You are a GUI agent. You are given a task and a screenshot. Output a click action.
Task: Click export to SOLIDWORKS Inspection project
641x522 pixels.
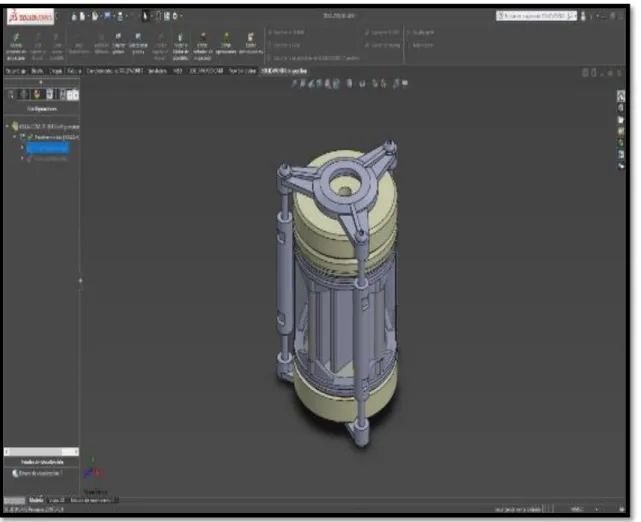[314, 58]
